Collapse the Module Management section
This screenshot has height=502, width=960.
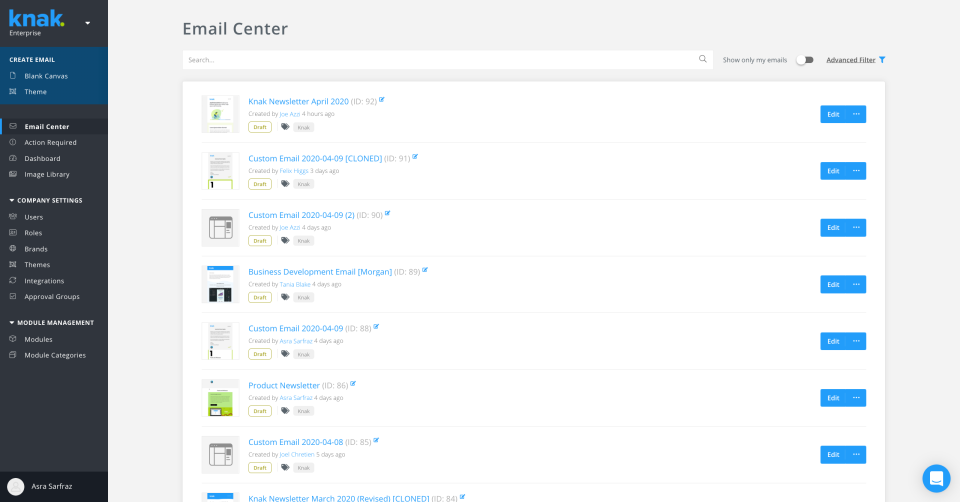click(x=51, y=323)
